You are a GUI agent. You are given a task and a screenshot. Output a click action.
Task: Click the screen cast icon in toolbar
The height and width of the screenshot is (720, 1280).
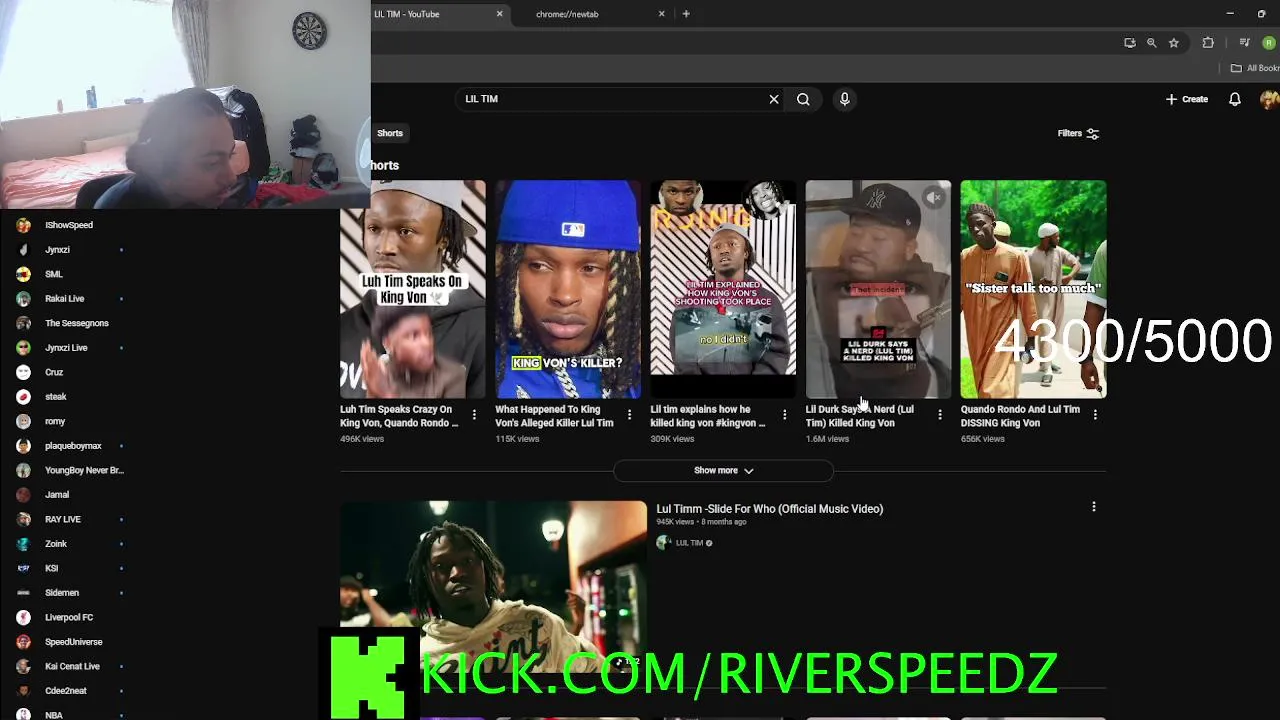(1130, 43)
